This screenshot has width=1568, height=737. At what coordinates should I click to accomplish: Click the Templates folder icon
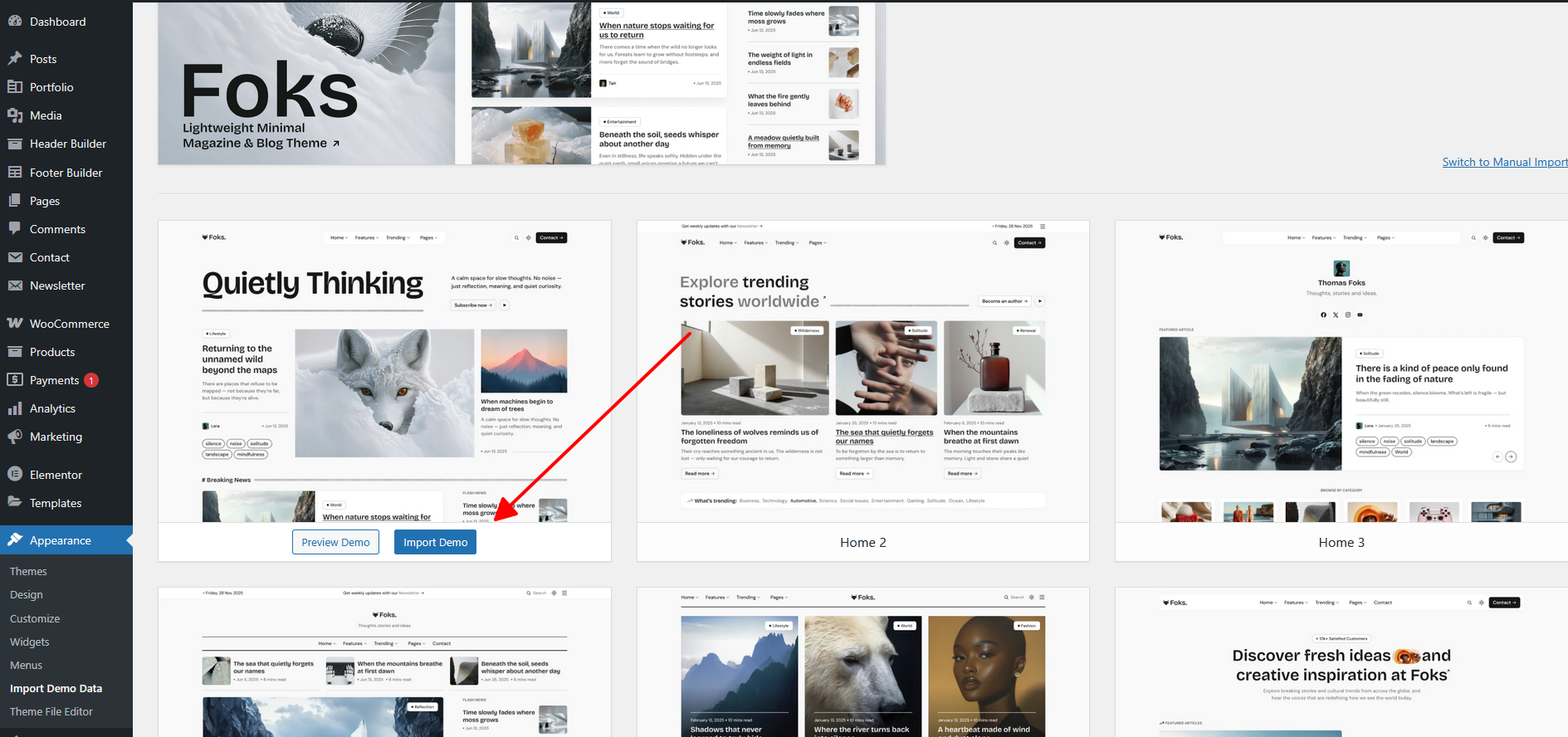pos(15,502)
